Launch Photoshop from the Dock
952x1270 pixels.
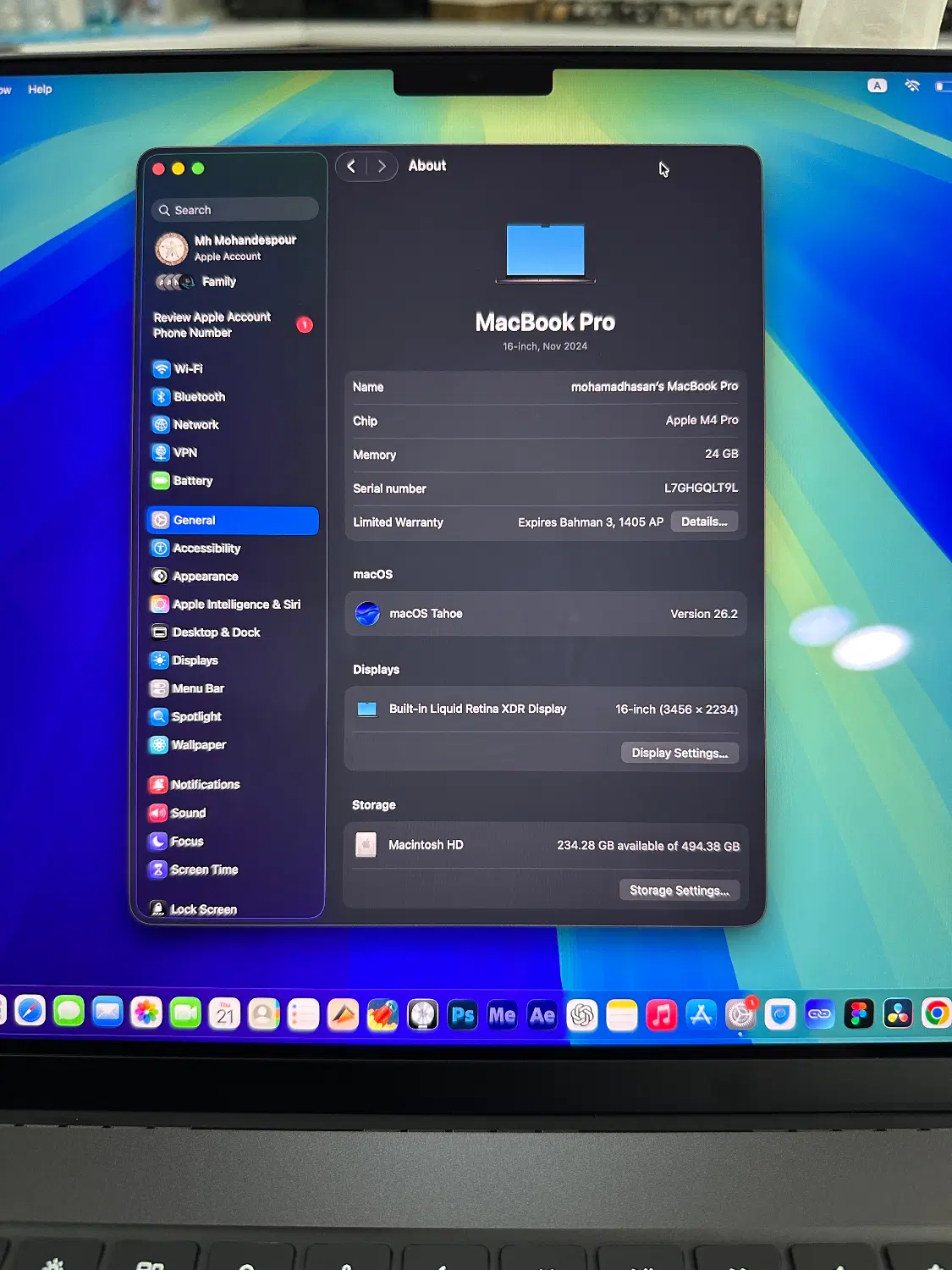(463, 1014)
